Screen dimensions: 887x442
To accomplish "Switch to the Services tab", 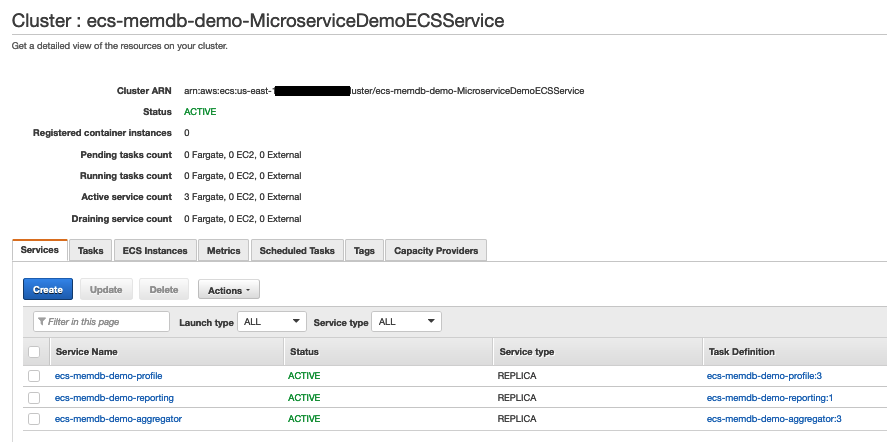I will click(x=40, y=250).
